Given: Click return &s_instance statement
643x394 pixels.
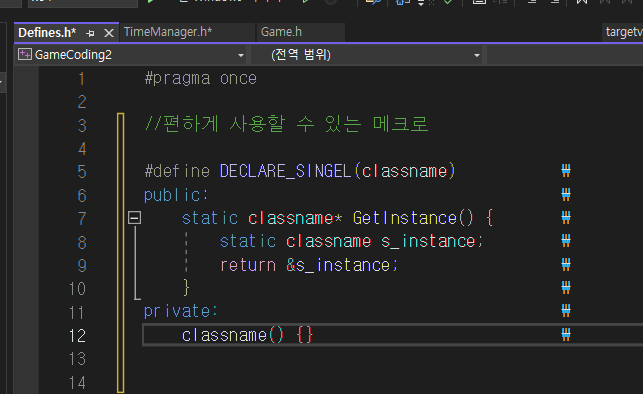Looking at the screenshot, I should [309, 265].
